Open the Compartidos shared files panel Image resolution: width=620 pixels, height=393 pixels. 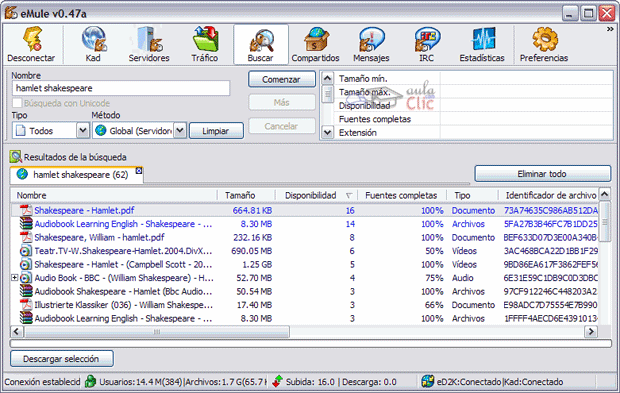click(316, 44)
